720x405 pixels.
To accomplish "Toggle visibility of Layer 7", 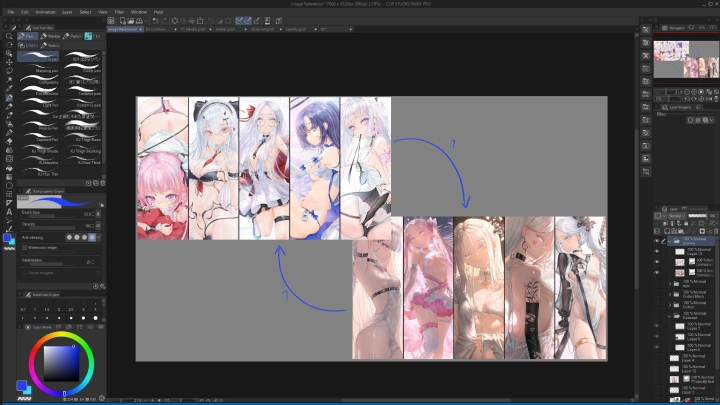I will click(657, 326).
